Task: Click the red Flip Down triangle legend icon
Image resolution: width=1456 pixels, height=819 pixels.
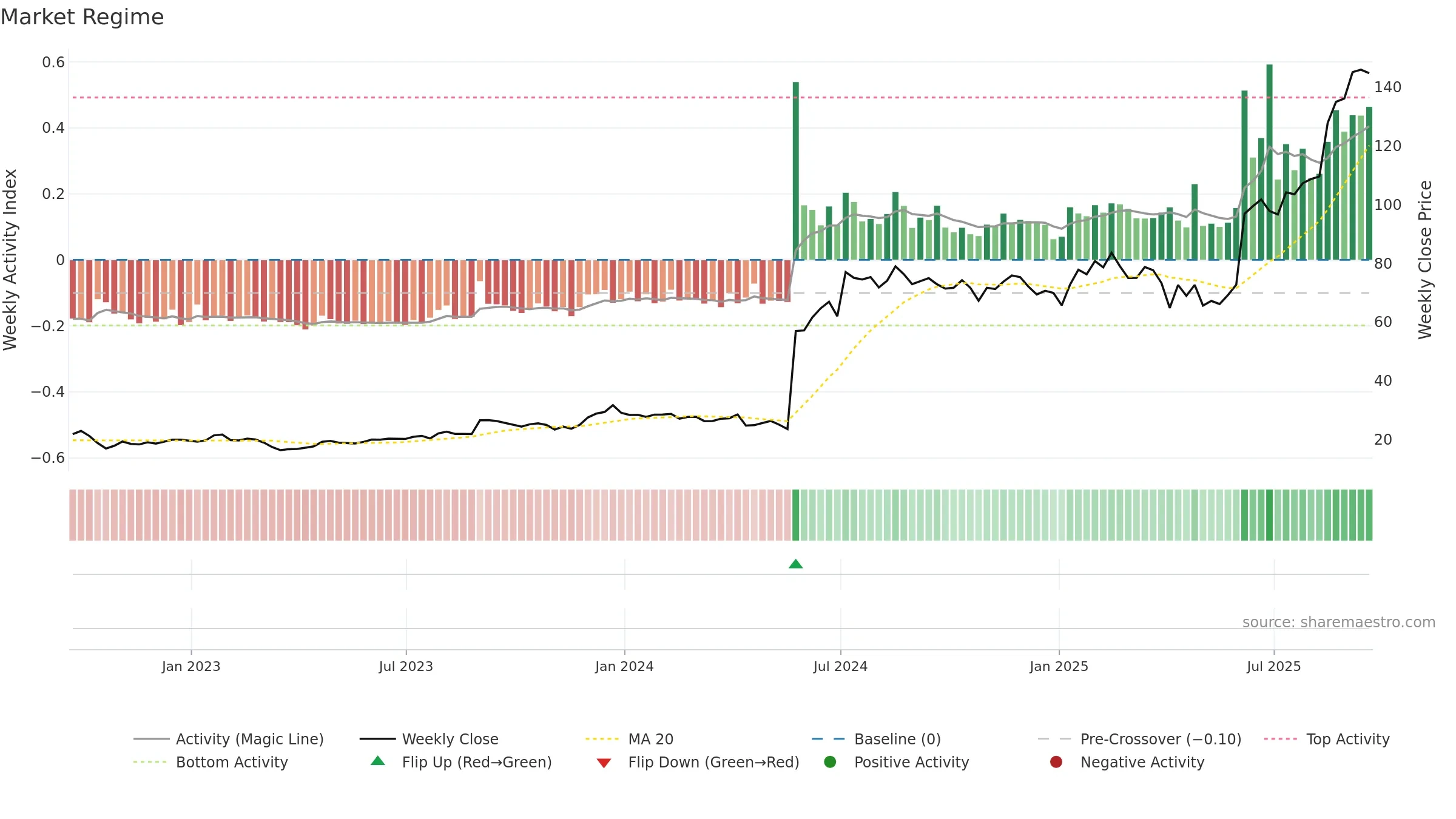Action: [x=604, y=763]
